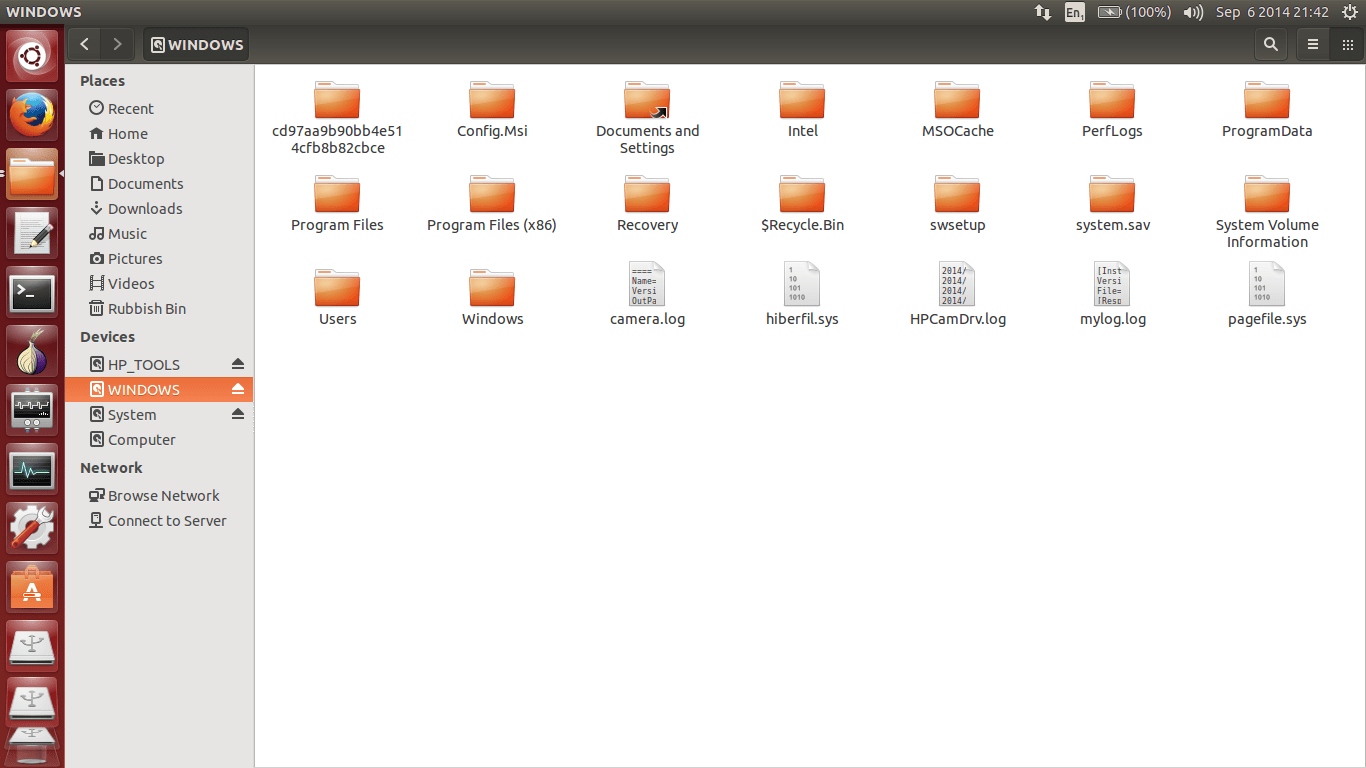Open System Monitor from the launcher

point(32,470)
